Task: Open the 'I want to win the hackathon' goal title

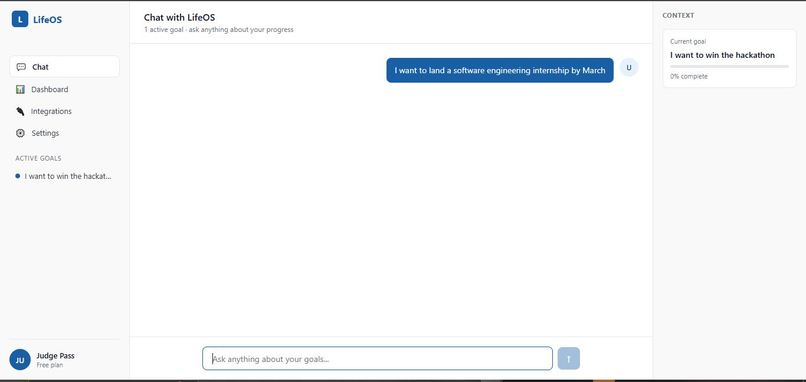Action: point(722,55)
